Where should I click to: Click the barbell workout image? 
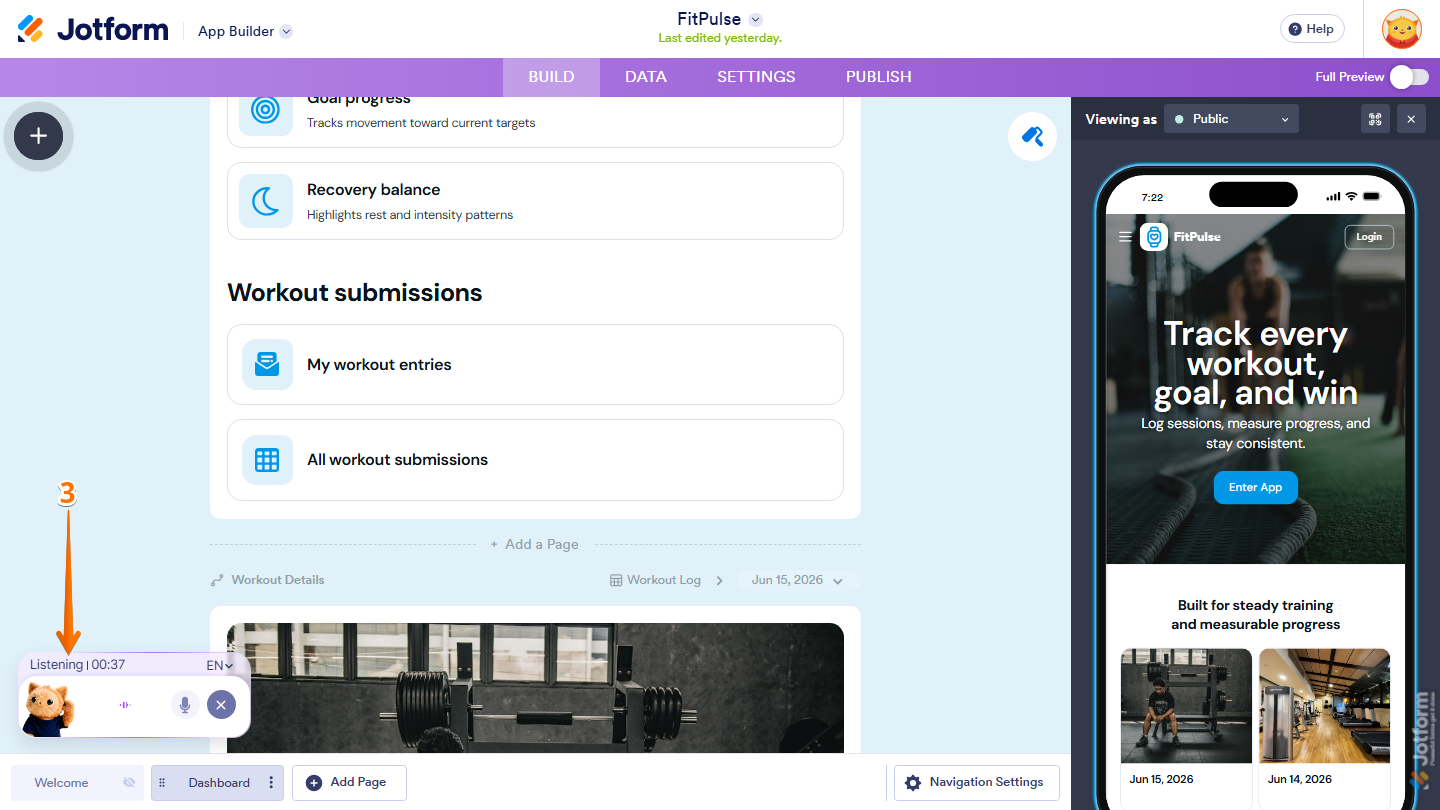pyautogui.click(x=535, y=688)
